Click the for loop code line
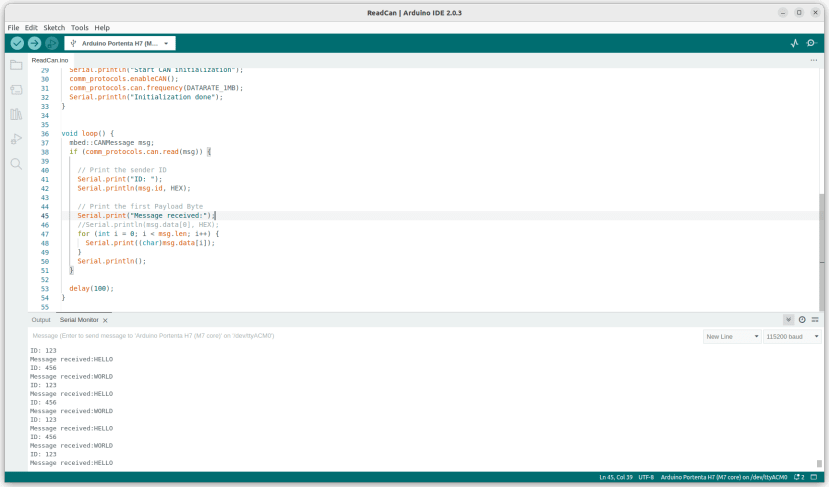The width and height of the screenshot is (829, 487). (x=148, y=234)
